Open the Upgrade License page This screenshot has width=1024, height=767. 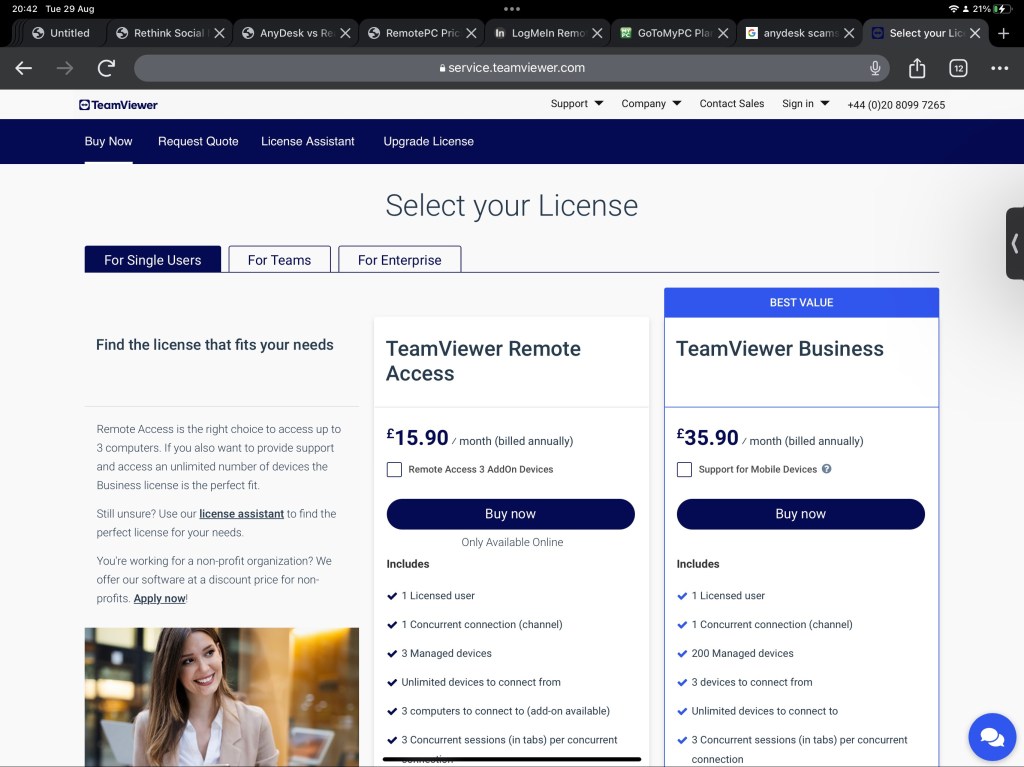[428, 141]
